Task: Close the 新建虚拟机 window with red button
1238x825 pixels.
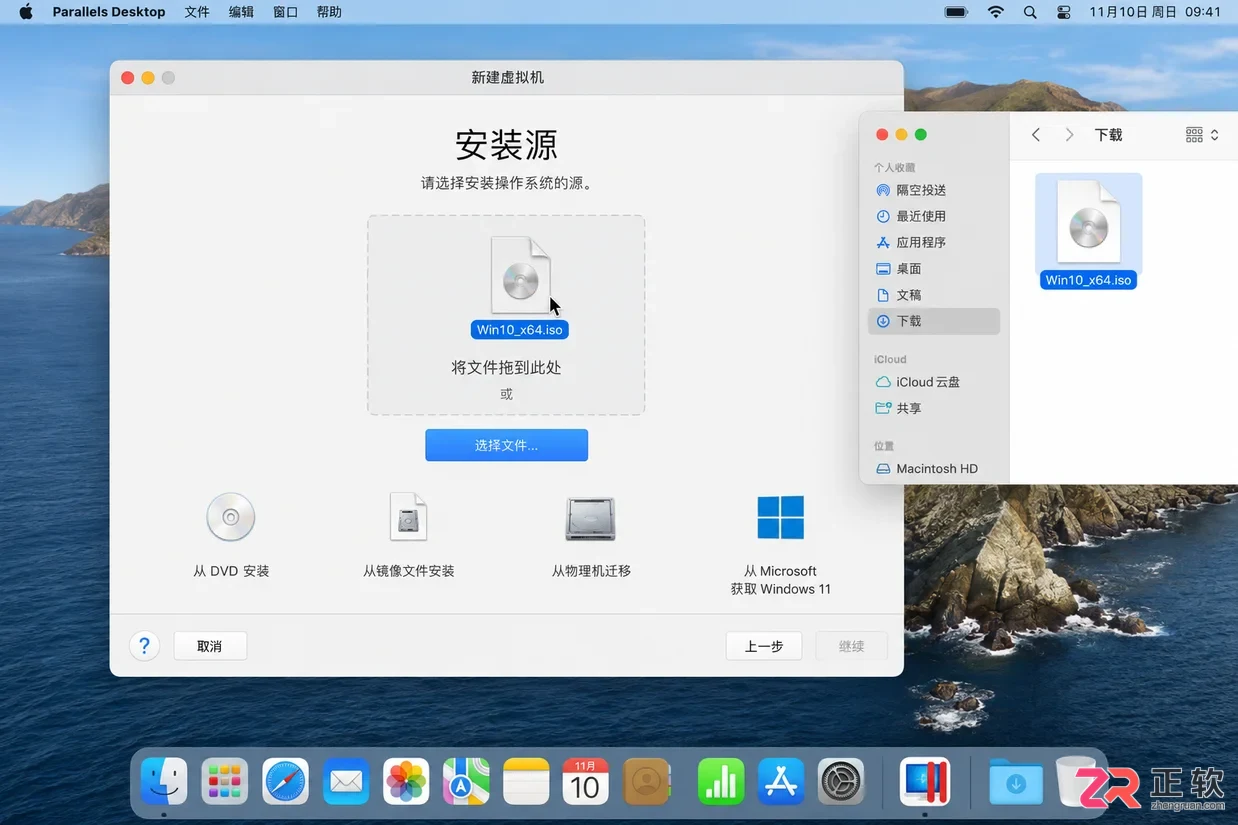Action: point(127,78)
